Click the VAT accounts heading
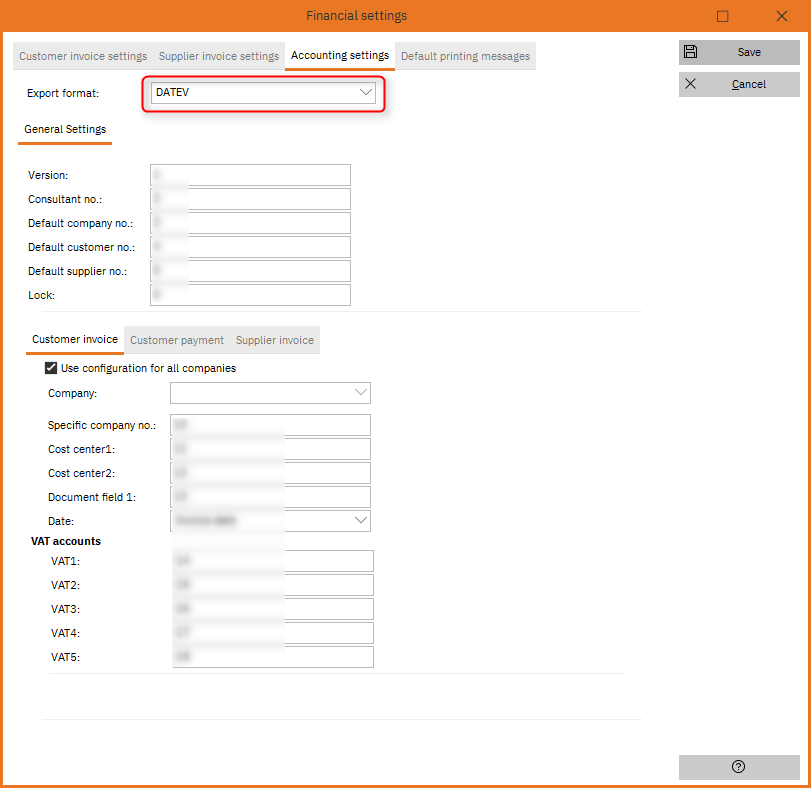The height and width of the screenshot is (788, 811). 66,541
